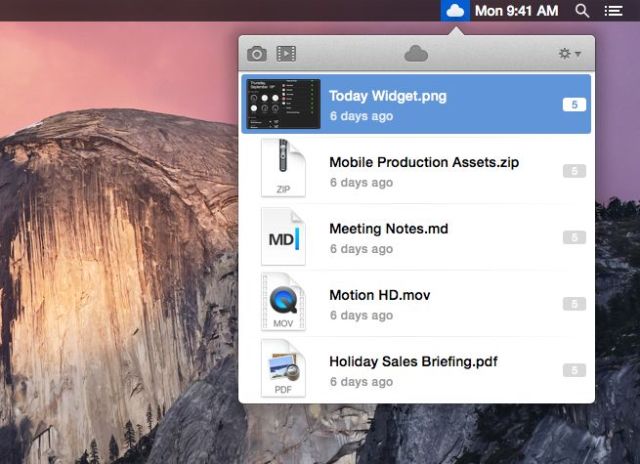Click view count badge for Motion HD.mov

pyautogui.click(x=574, y=304)
